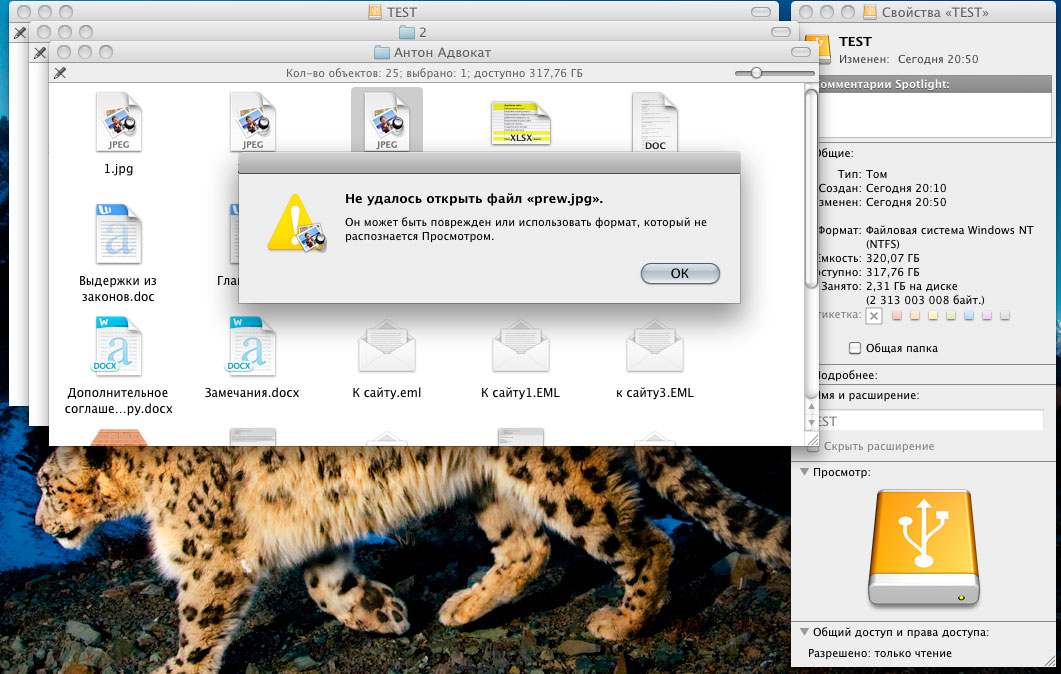Image resolution: width=1061 pixels, height=674 pixels.
Task: Select the К сайту.eml mail file
Action: click(x=386, y=348)
